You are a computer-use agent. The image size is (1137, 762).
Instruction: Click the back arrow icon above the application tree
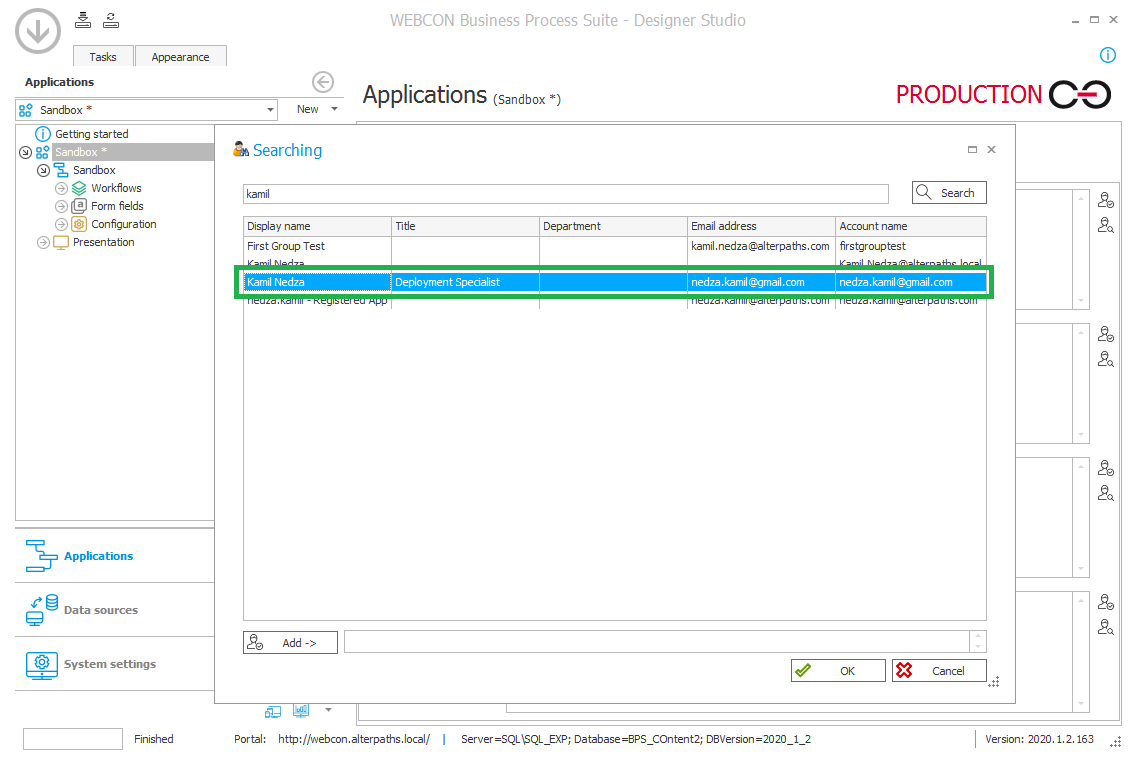322,82
